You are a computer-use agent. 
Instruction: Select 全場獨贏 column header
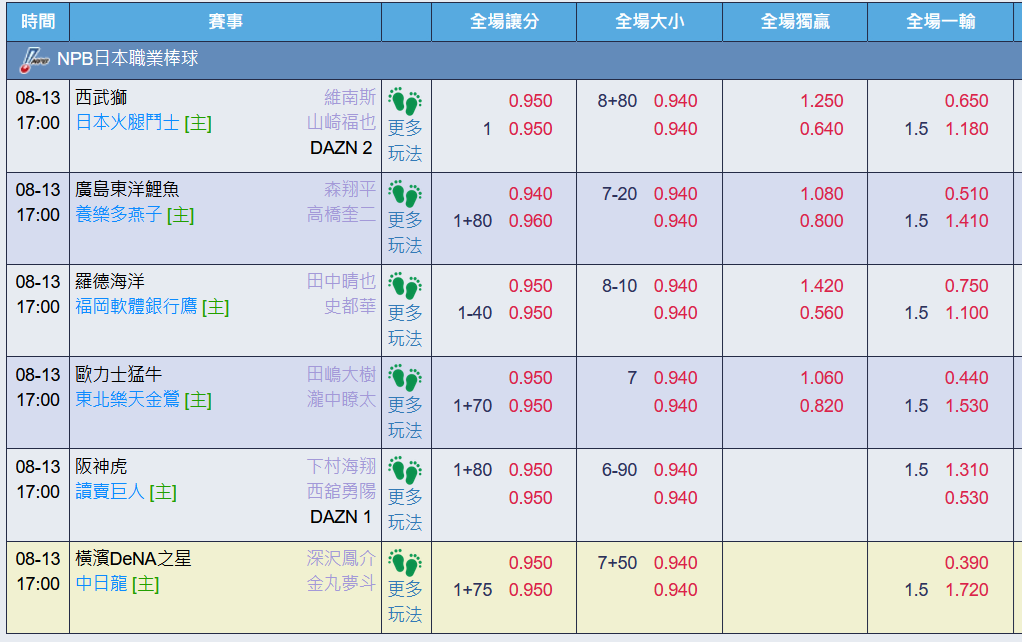pyautogui.click(x=795, y=22)
